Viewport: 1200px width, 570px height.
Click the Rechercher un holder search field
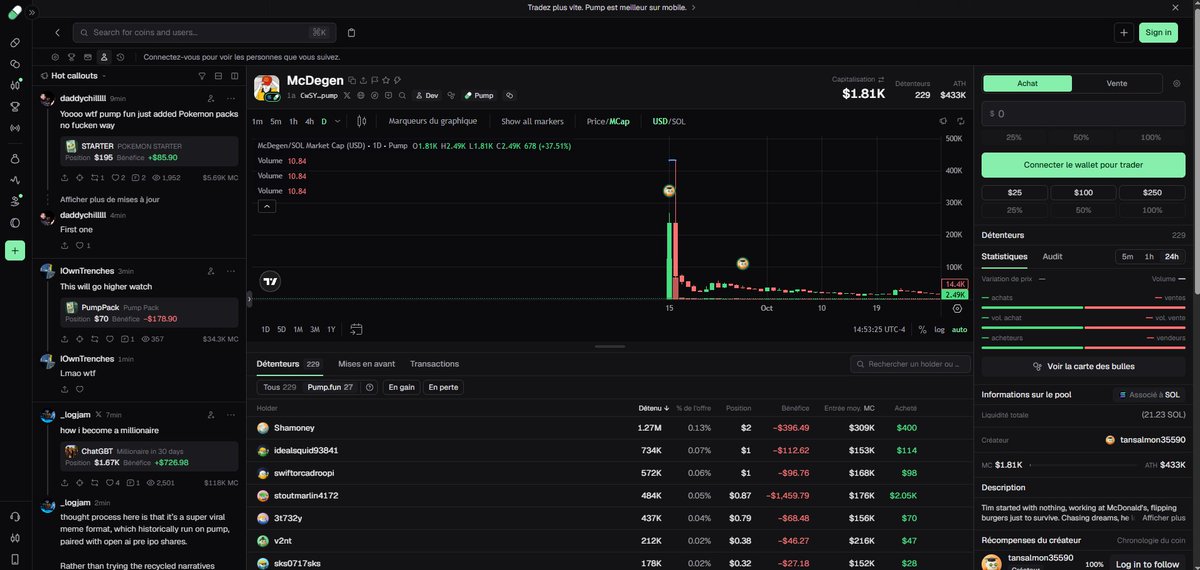pos(910,364)
